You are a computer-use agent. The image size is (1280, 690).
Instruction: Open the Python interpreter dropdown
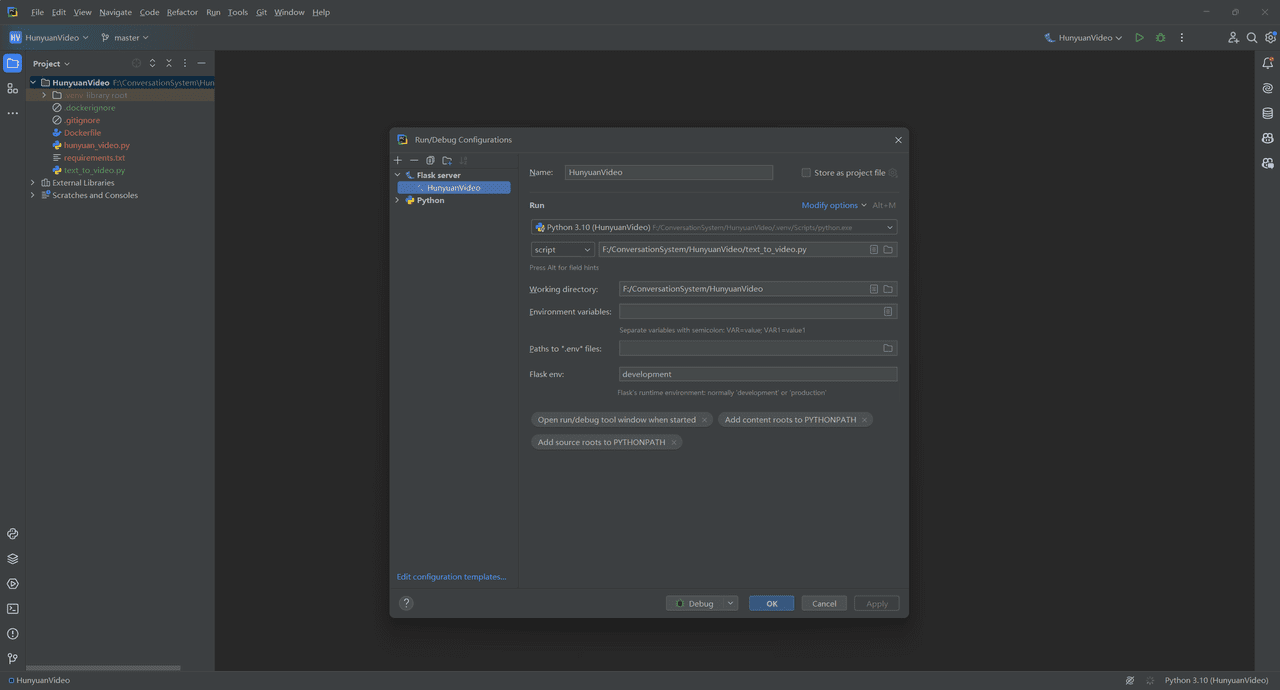click(x=714, y=227)
